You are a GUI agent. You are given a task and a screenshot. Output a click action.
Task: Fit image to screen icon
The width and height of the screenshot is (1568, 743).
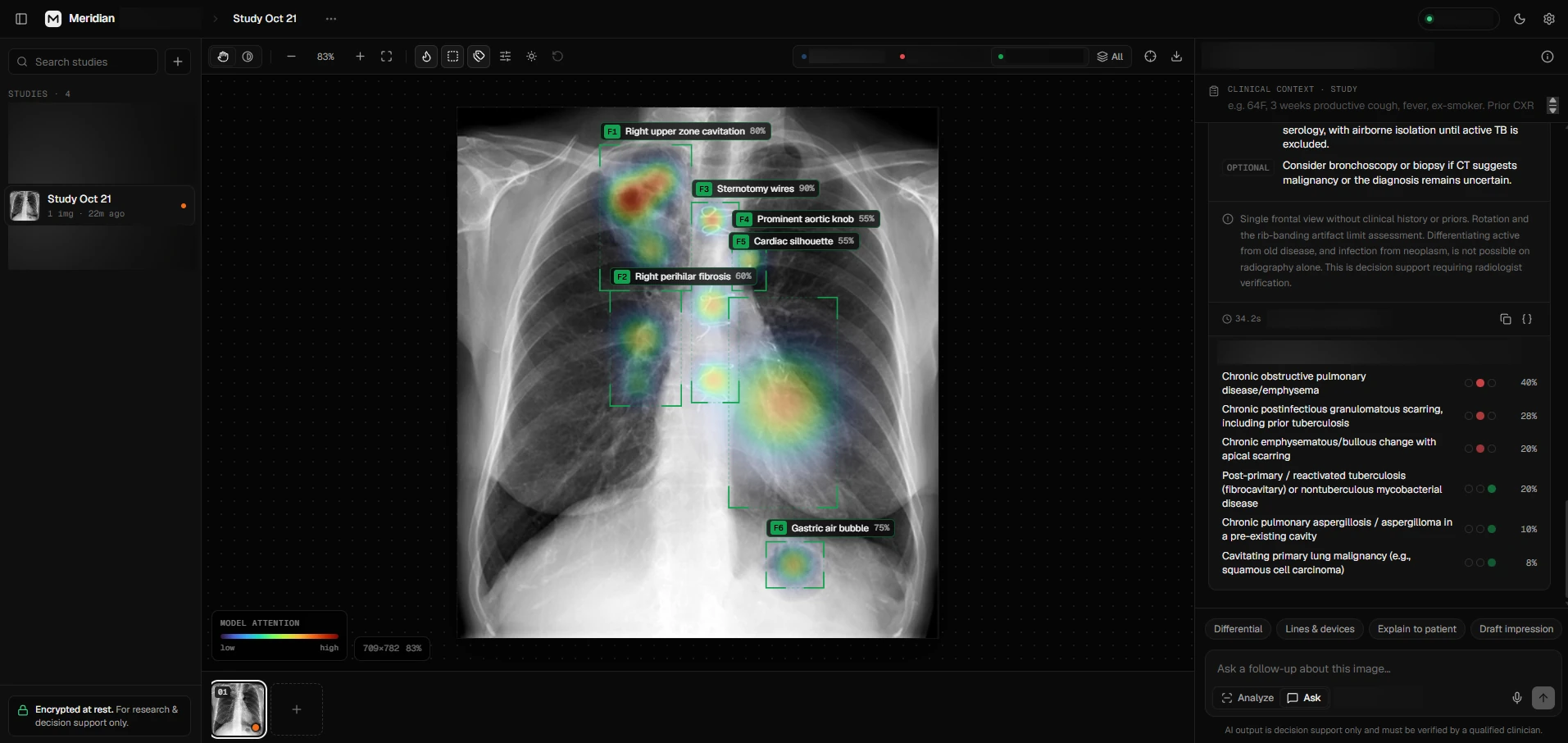pos(387,57)
